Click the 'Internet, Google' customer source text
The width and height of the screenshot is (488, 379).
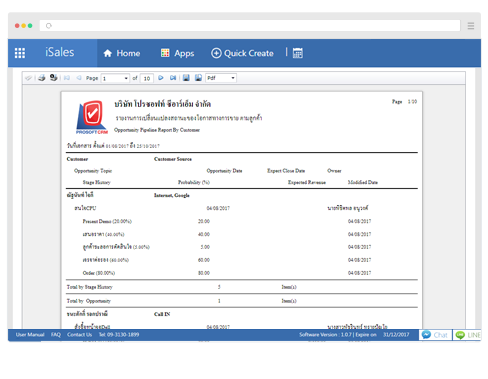tap(171, 195)
